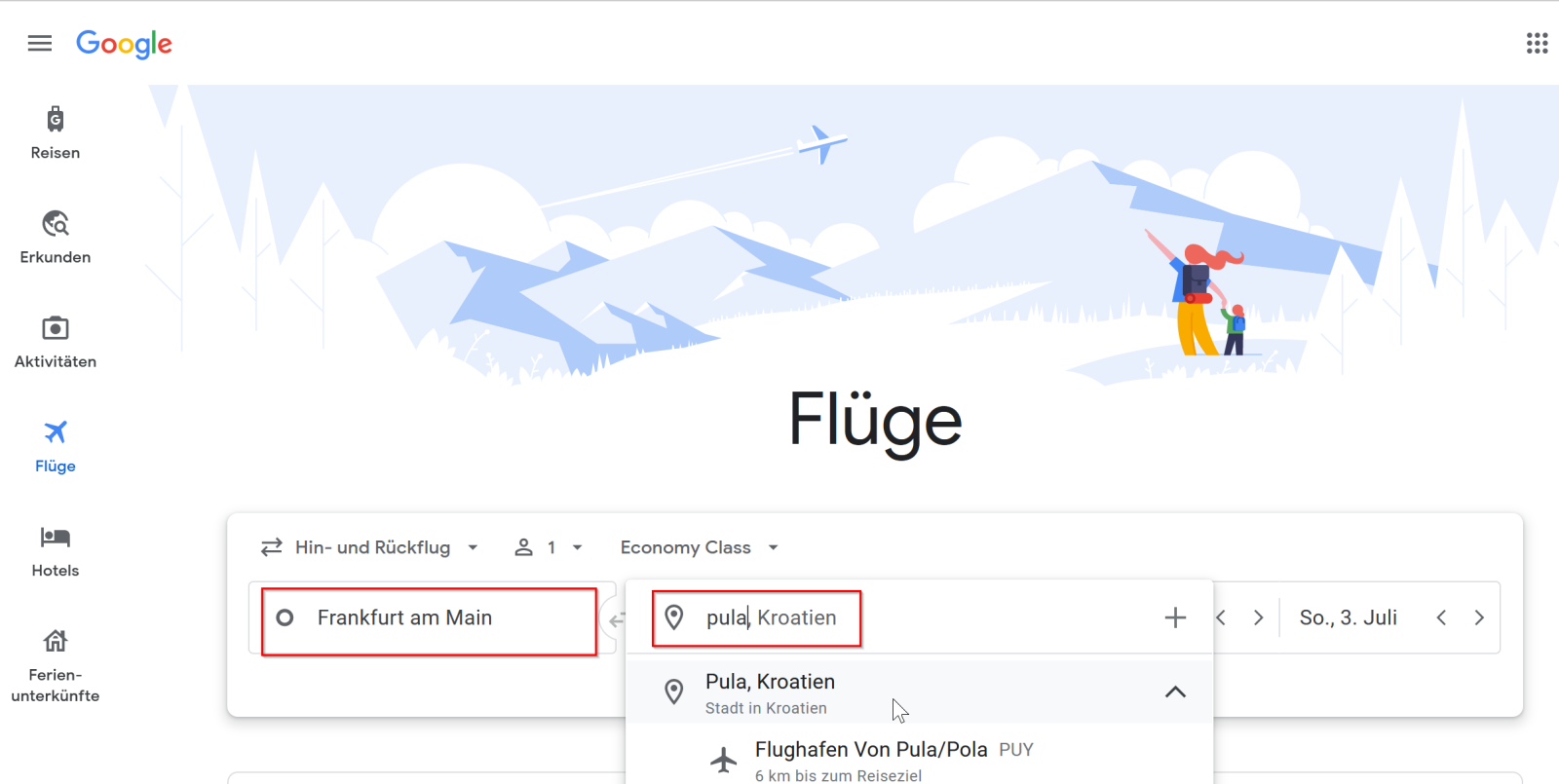This screenshot has height=784, width=1559.
Task: Select the Pula, Kroatien city suggestion
Action: [770, 692]
